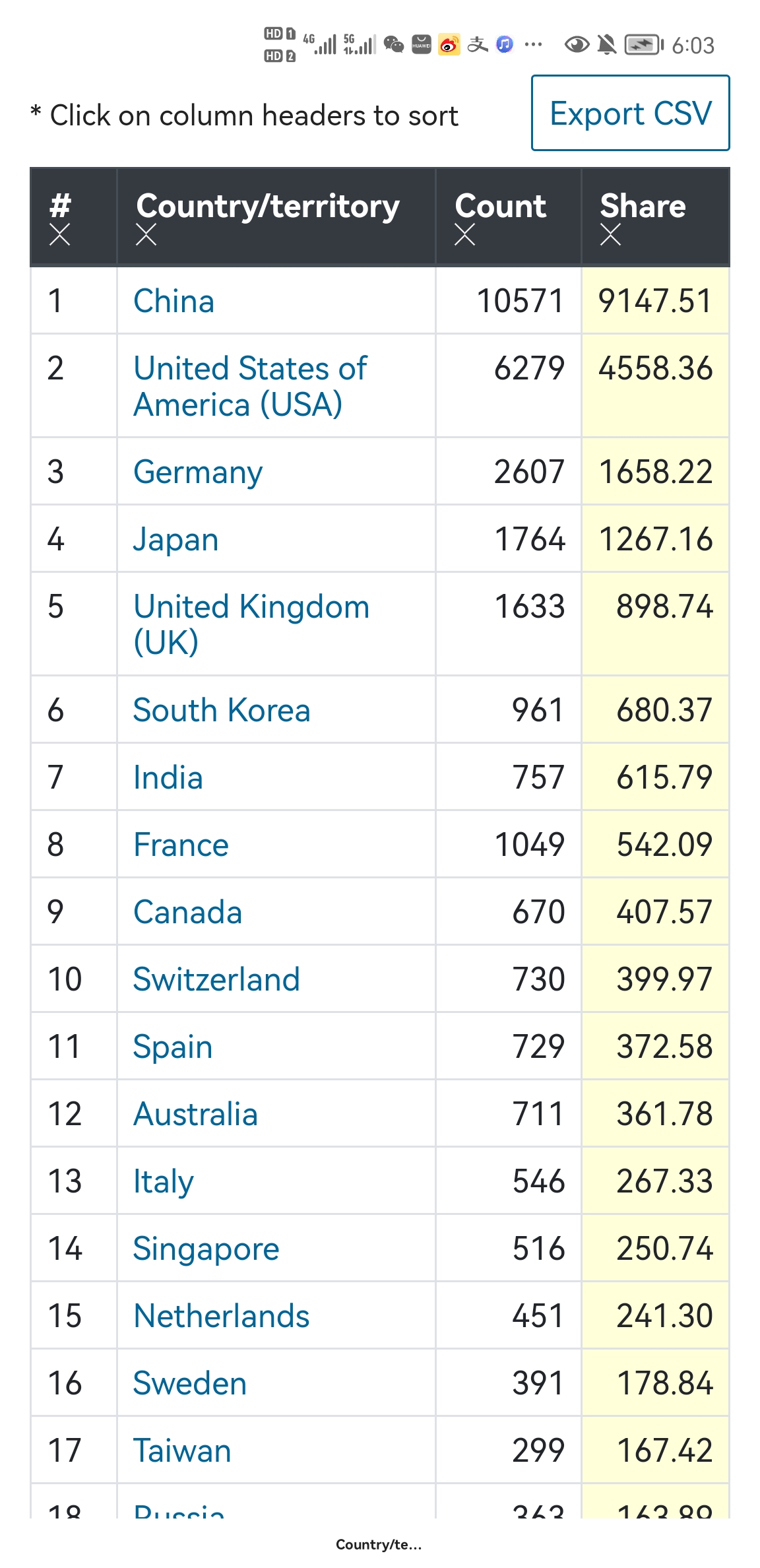The image size is (760, 1568).
Task: Sort table by Share column header
Action: (643, 206)
